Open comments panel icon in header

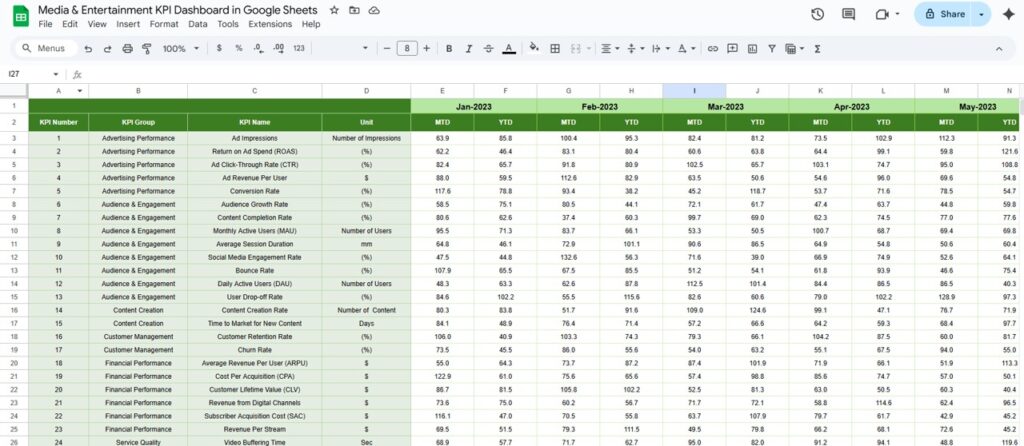[848, 14]
